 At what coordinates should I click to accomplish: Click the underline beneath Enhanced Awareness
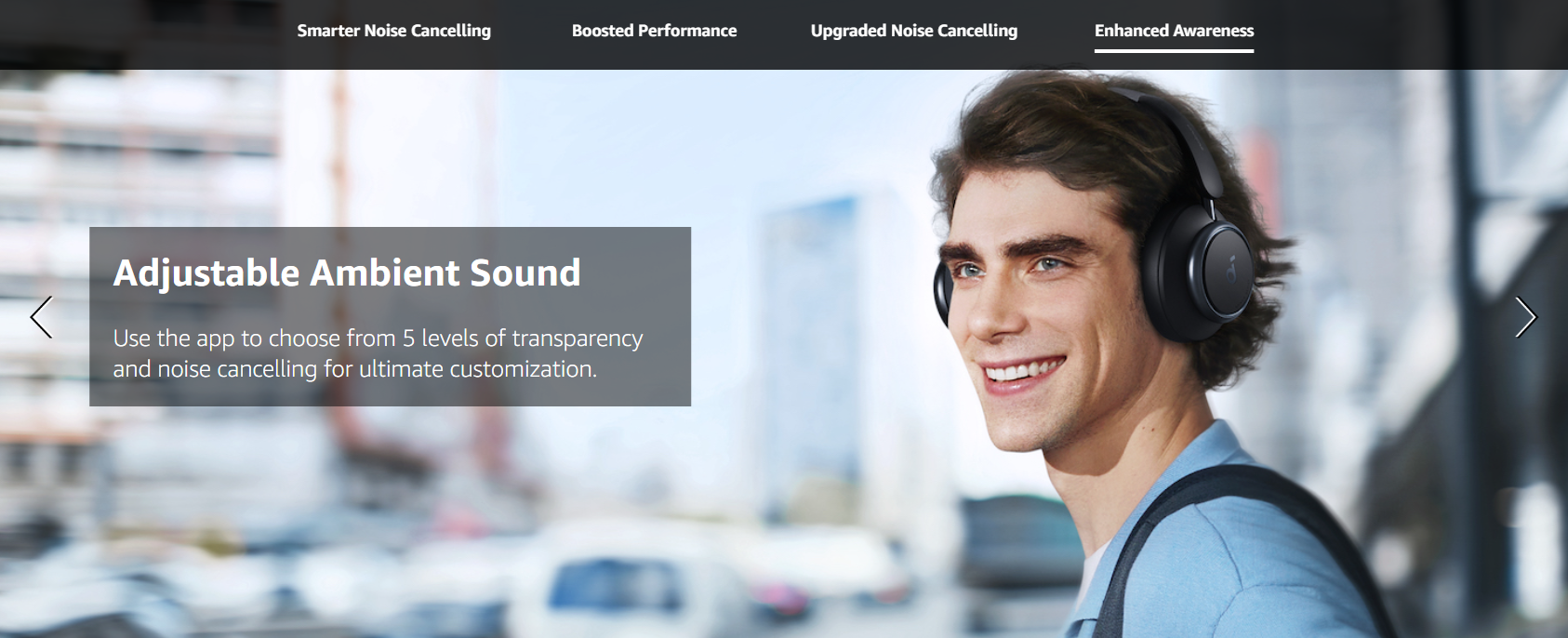pyautogui.click(x=1174, y=51)
